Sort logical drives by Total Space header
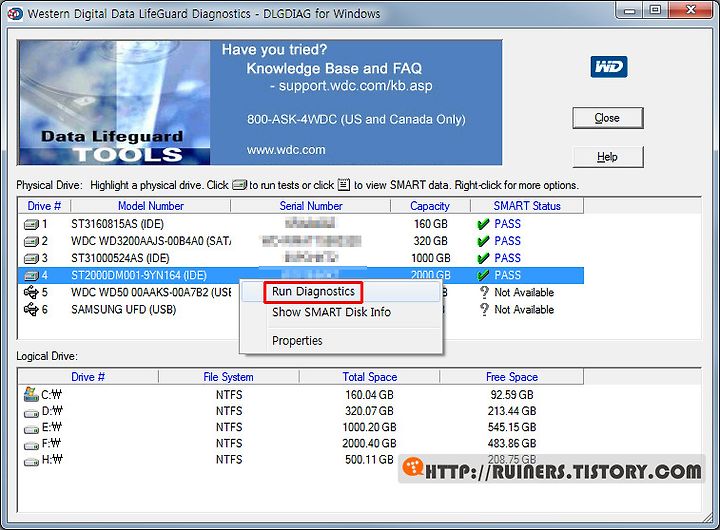 click(x=370, y=377)
